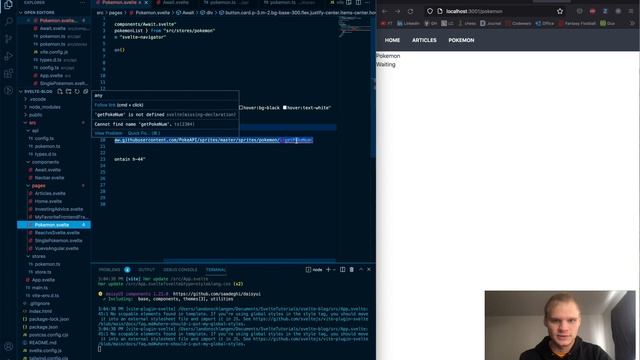This screenshot has width=640, height=360.
Task: Open the Firefox hamburger menu
Action: click(631, 11)
